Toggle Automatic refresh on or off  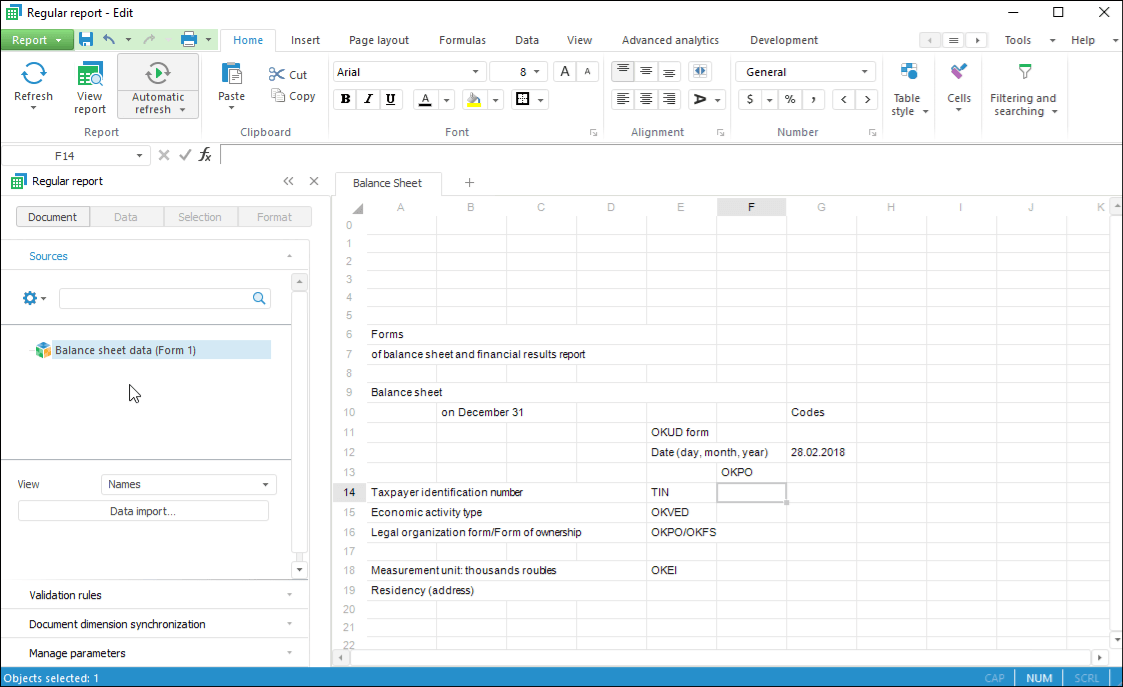158,74
